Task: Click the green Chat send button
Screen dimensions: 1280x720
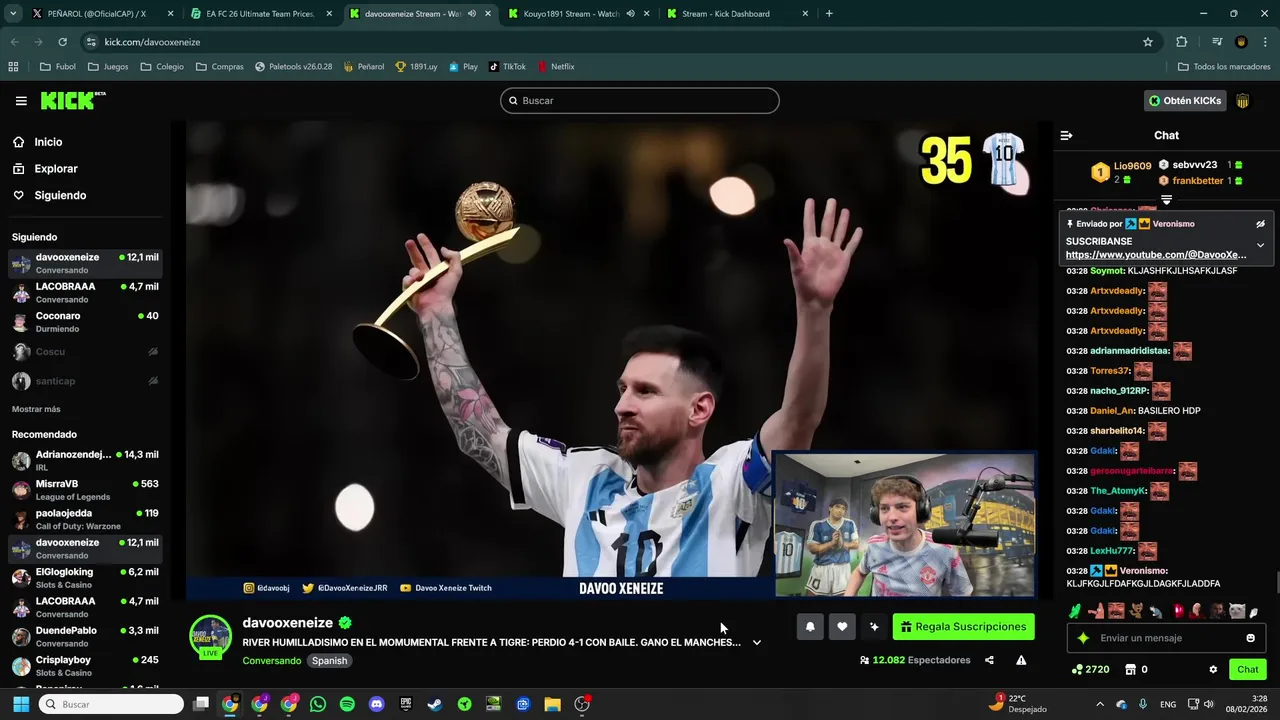Action: pyautogui.click(x=1247, y=670)
